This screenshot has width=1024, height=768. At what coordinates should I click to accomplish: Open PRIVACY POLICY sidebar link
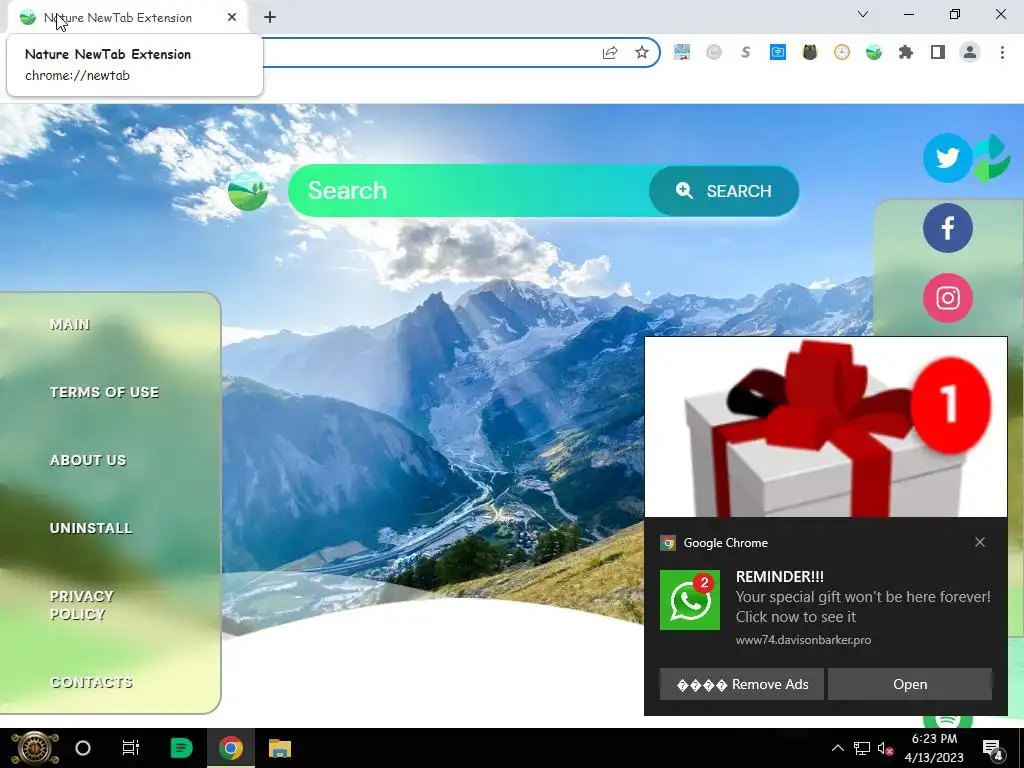[x=82, y=605]
